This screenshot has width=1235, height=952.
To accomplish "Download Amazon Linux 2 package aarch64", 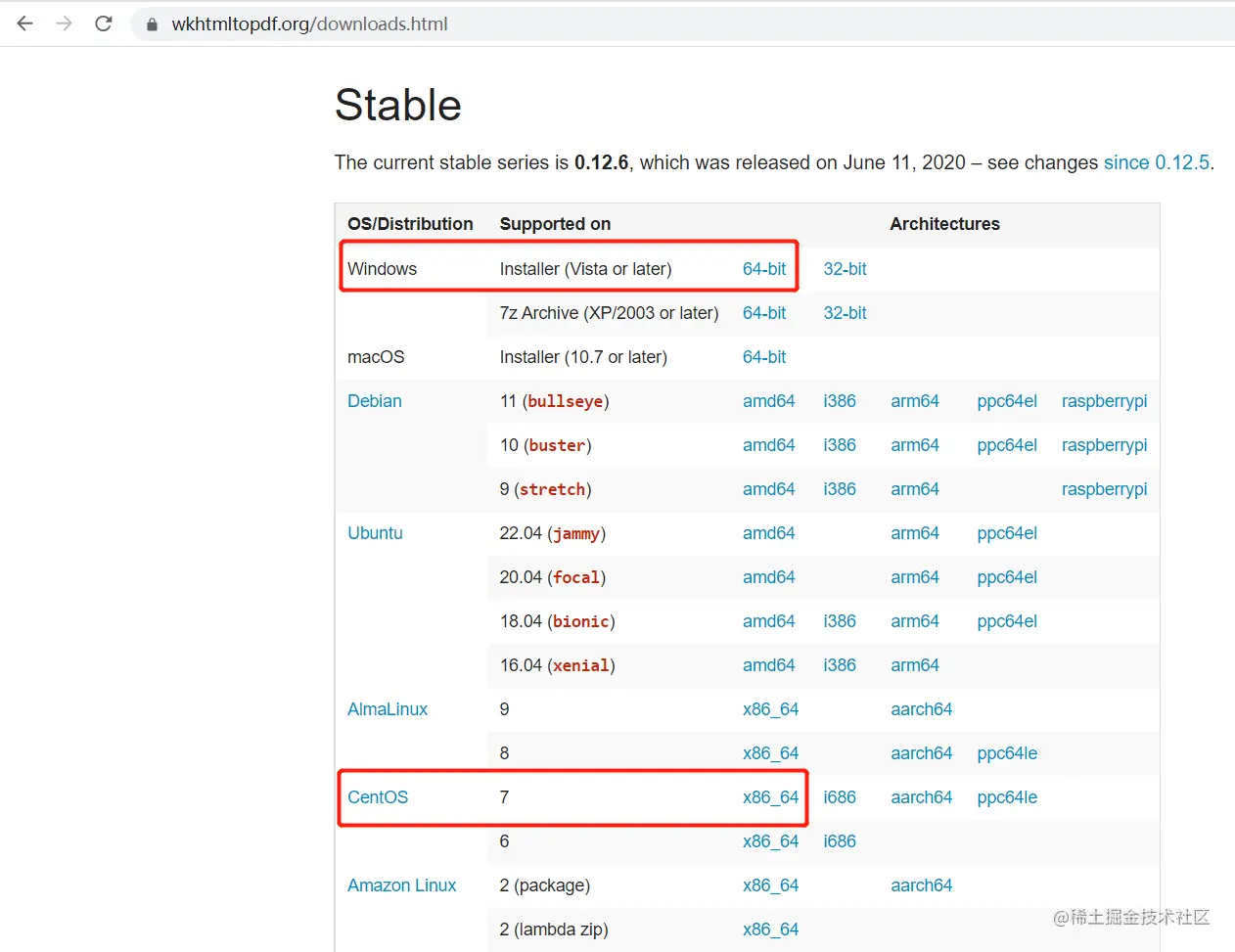I will click(x=921, y=885).
